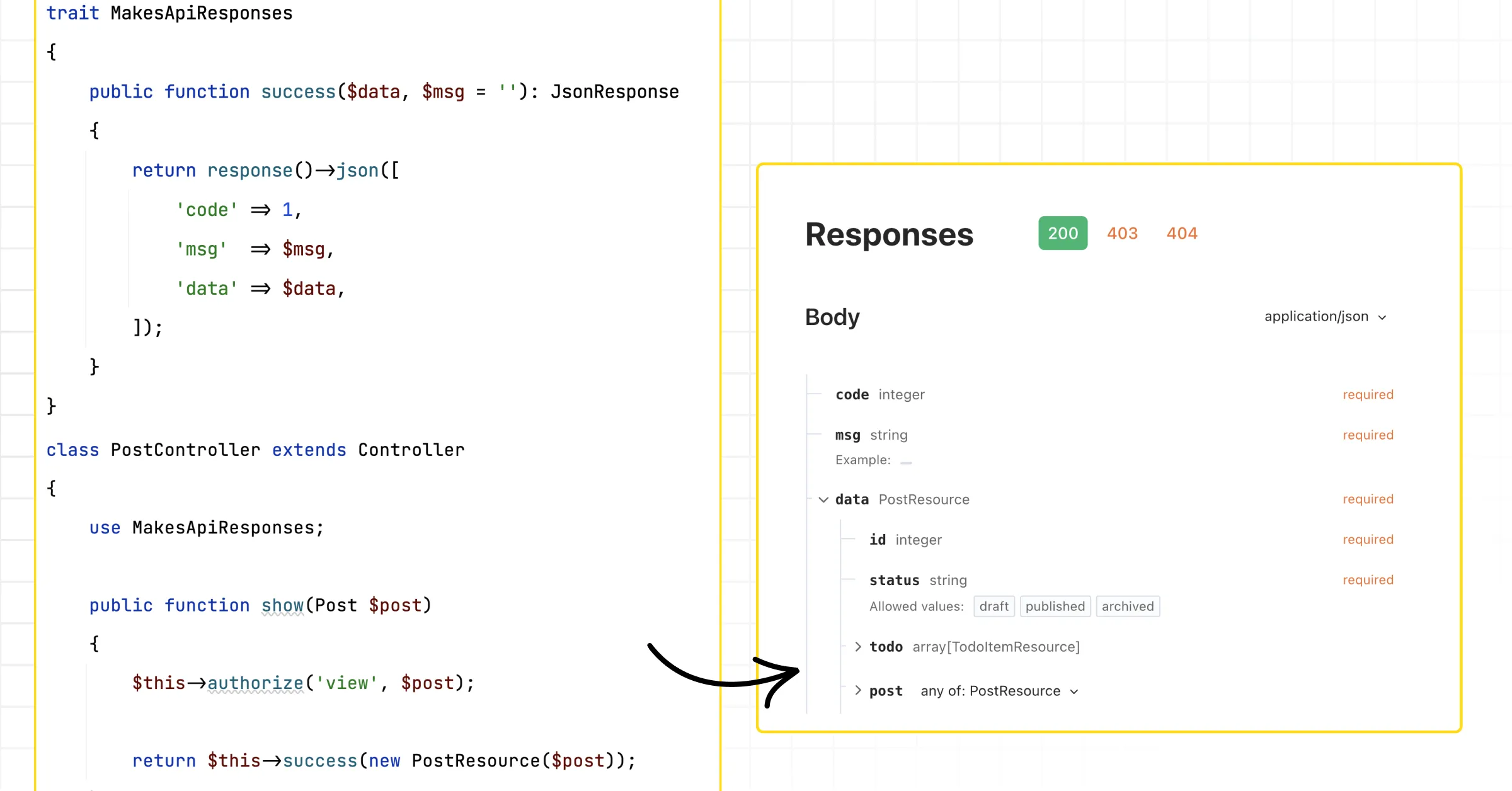The width and height of the screenshot is (1512, 791).
Task: Click the 'status' field name
Action: coord(895,580)
